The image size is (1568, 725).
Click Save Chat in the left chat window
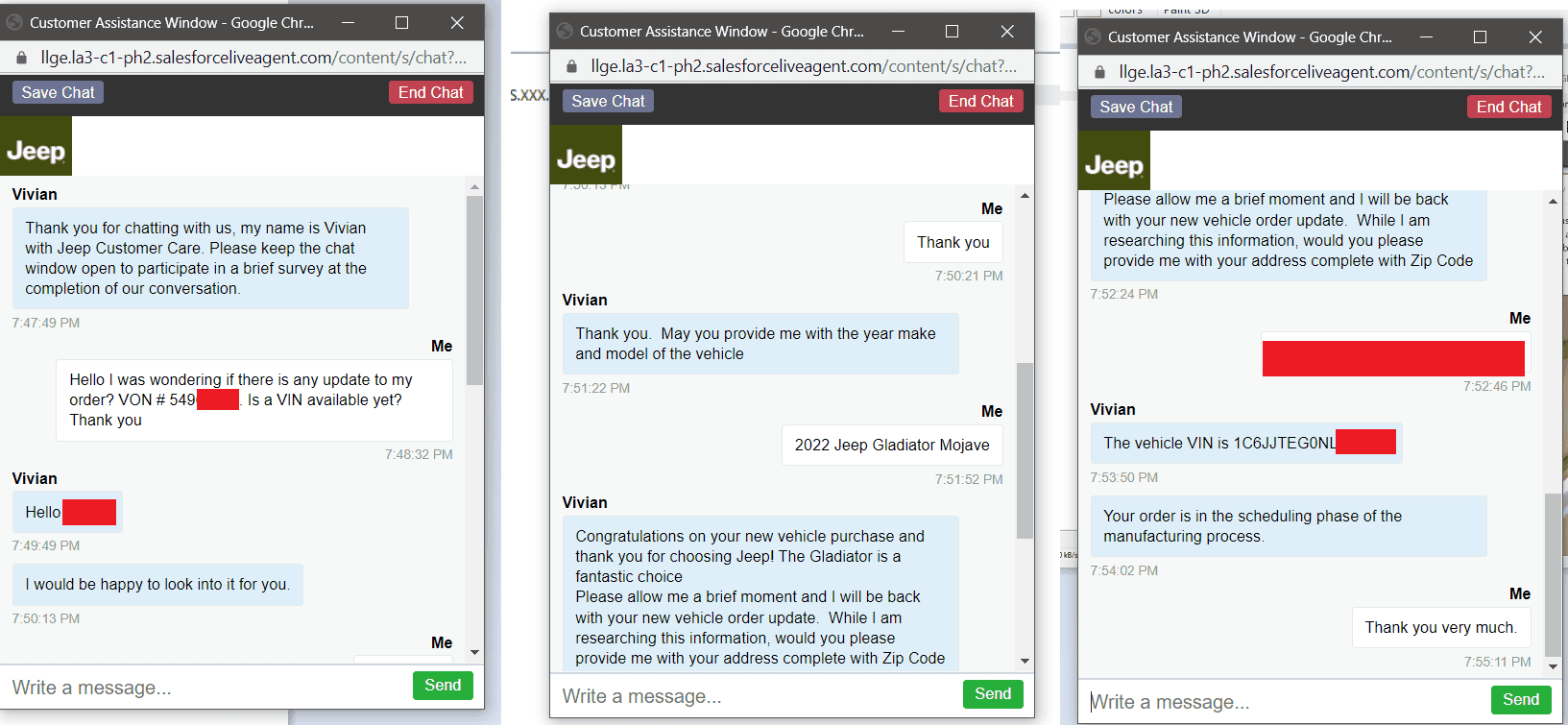[x=58, y=92]
